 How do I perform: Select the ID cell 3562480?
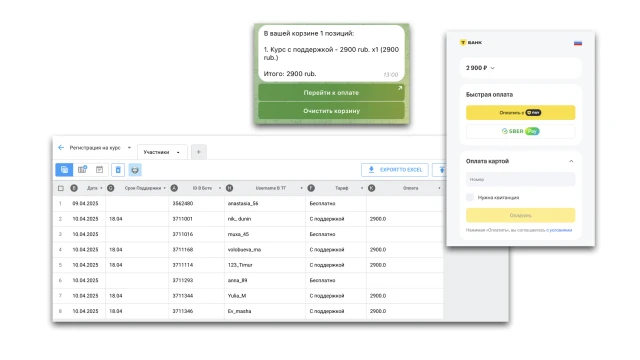click(196, 203)
